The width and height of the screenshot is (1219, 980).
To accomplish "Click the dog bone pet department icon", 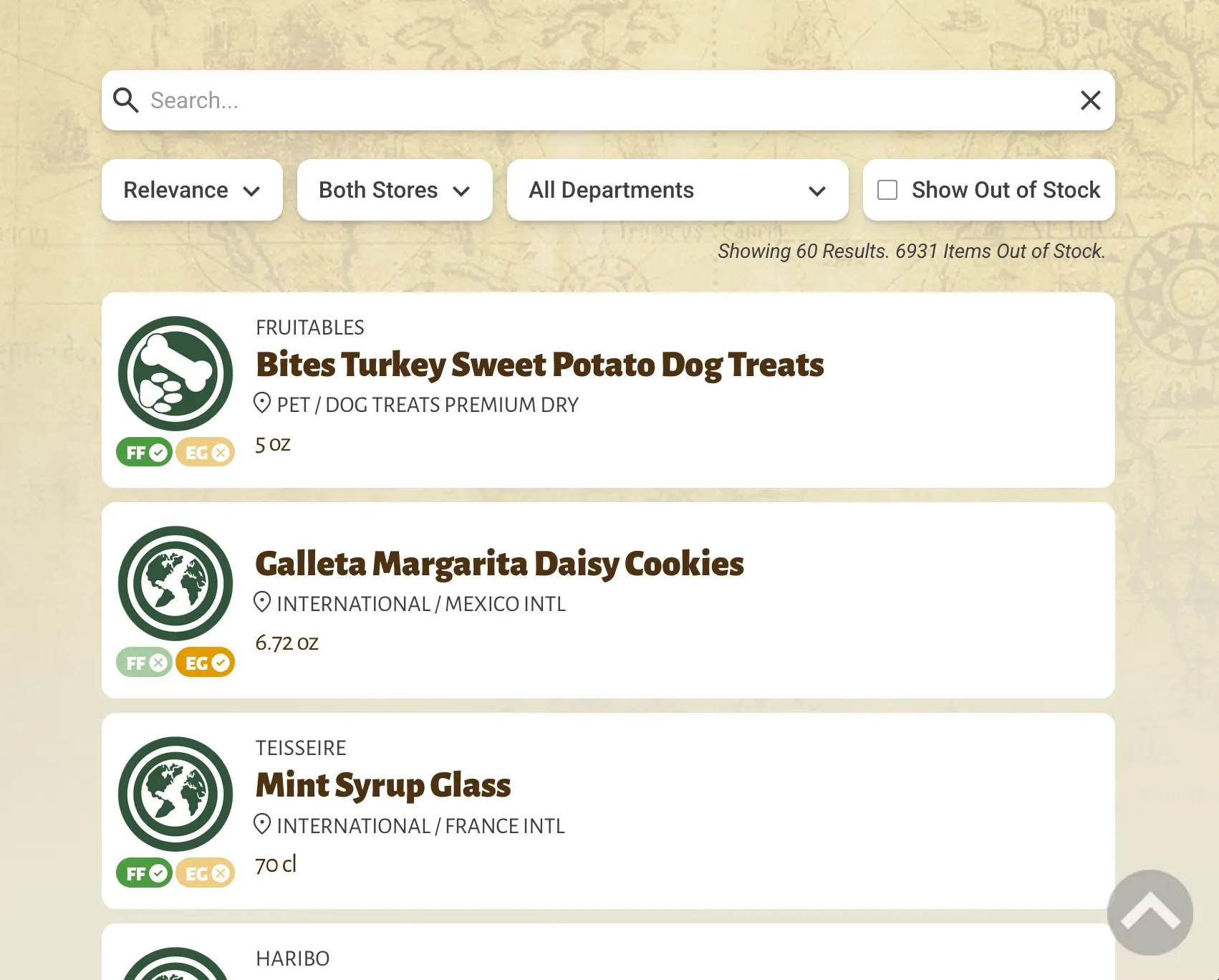I will point(175,373).
